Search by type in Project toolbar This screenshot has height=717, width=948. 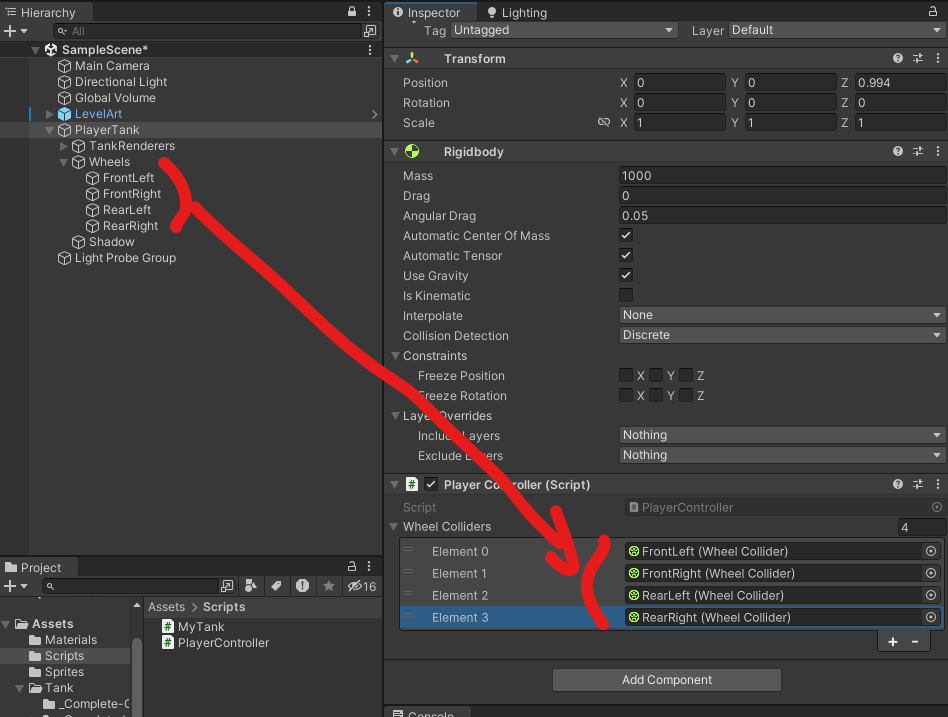coord(251,586)
